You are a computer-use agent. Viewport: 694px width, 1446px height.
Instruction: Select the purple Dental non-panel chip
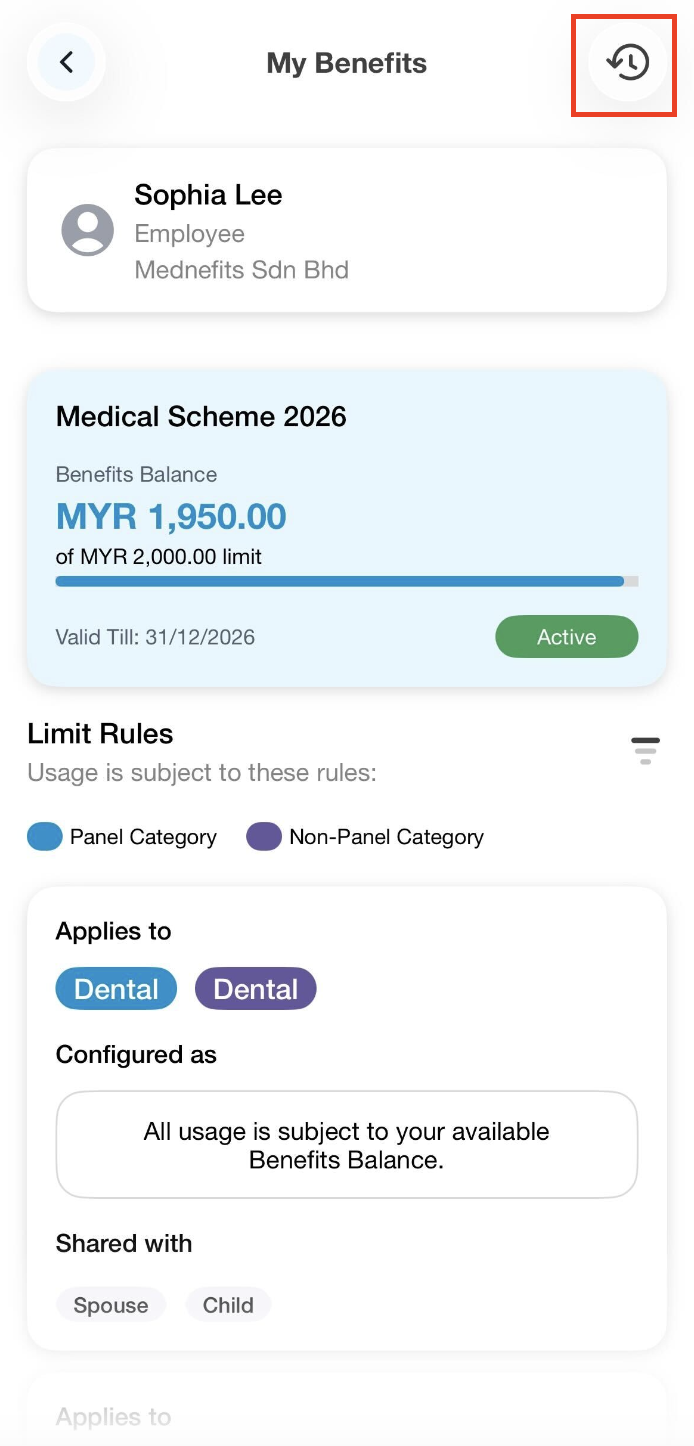[x=256, y=989]
